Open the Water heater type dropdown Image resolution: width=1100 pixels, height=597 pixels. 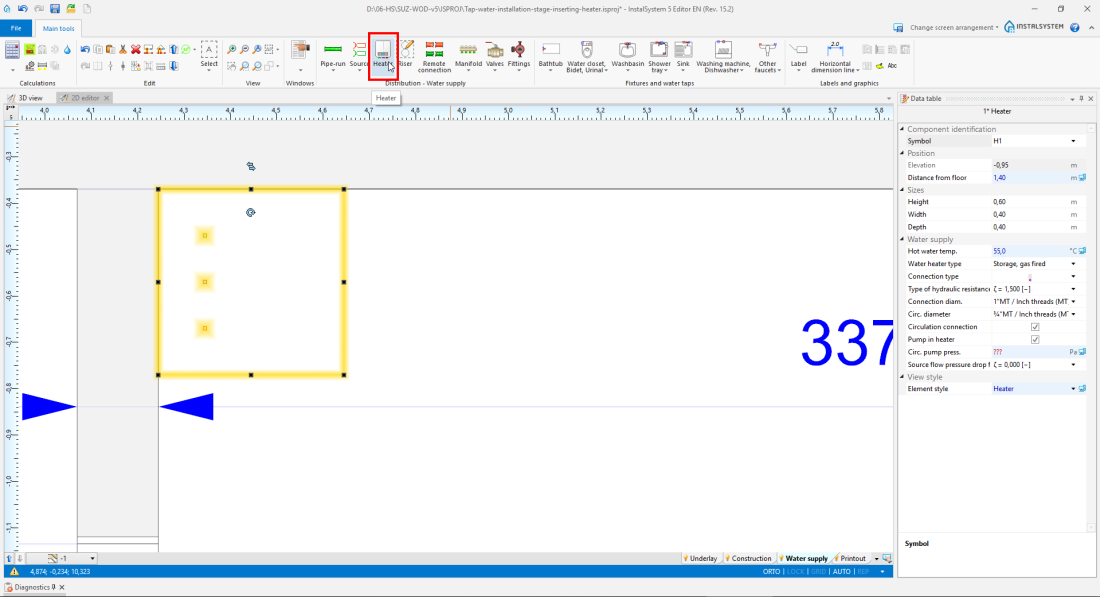click(1073, 264)
